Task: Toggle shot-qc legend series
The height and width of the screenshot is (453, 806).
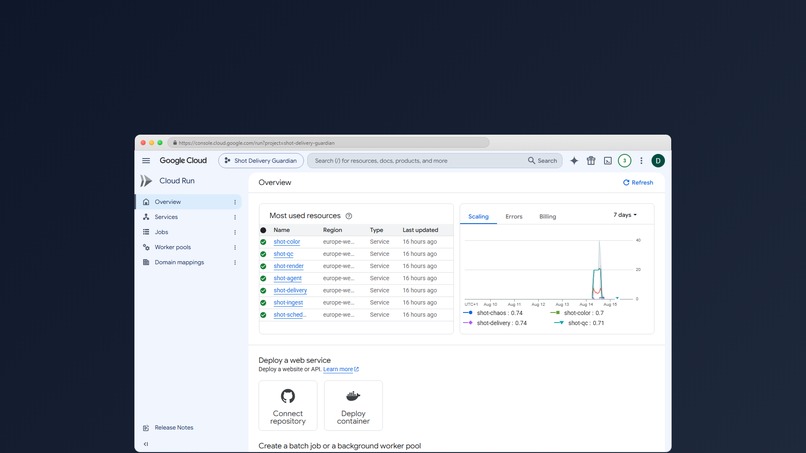Action: 579,323
